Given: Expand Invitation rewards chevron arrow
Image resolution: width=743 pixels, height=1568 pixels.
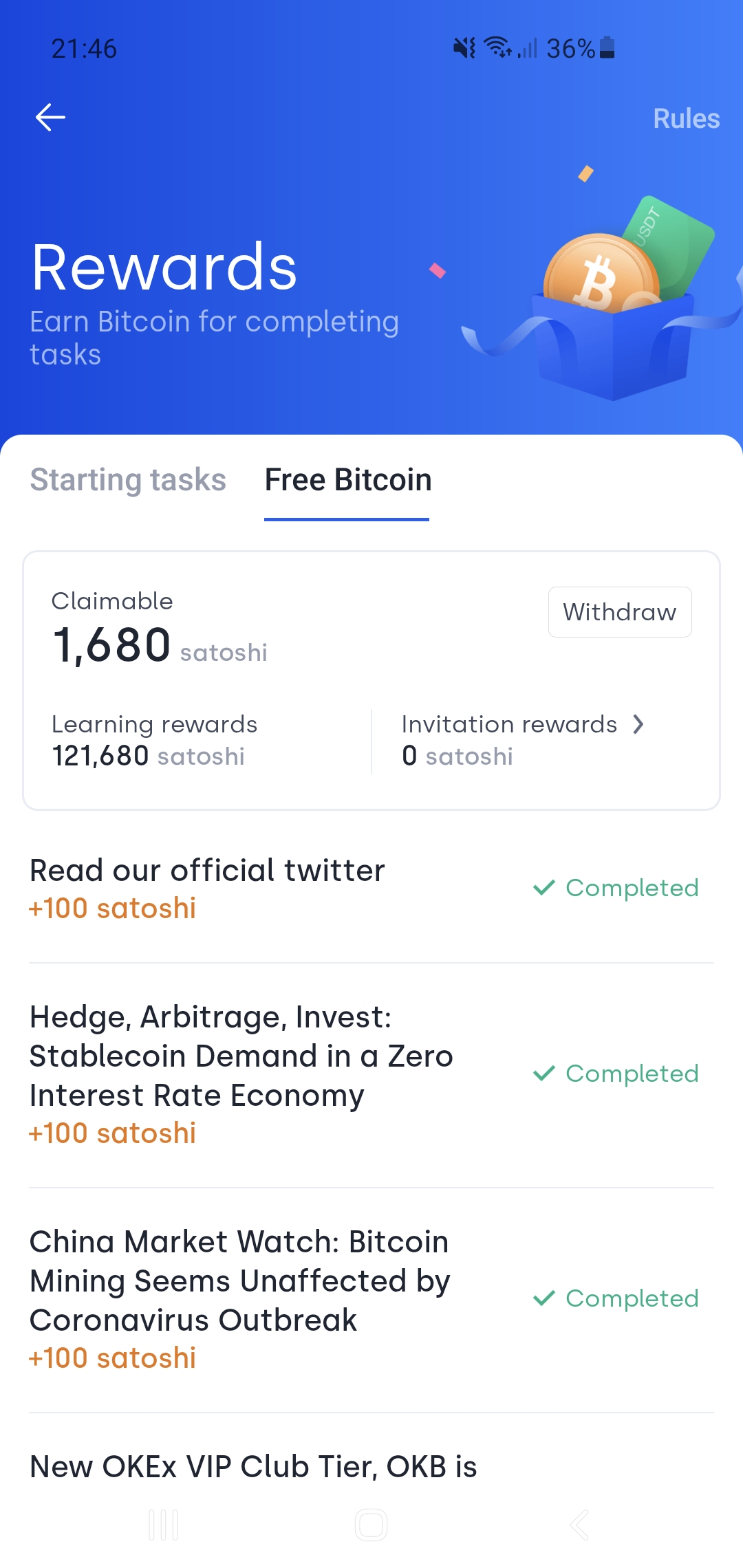Looking at the screenshot, I should pos(638,724).
